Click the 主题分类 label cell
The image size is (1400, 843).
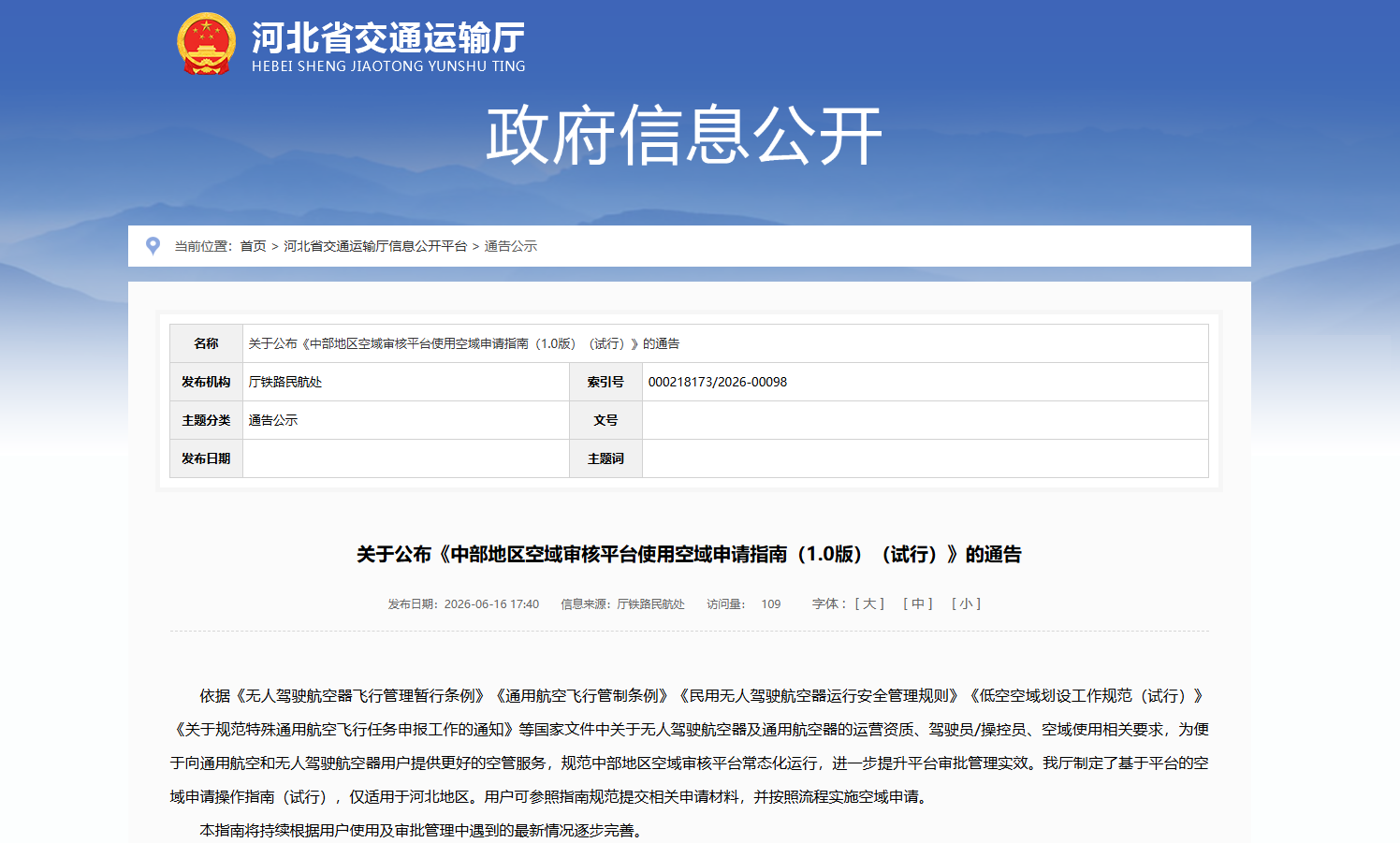tap(206, 420)
